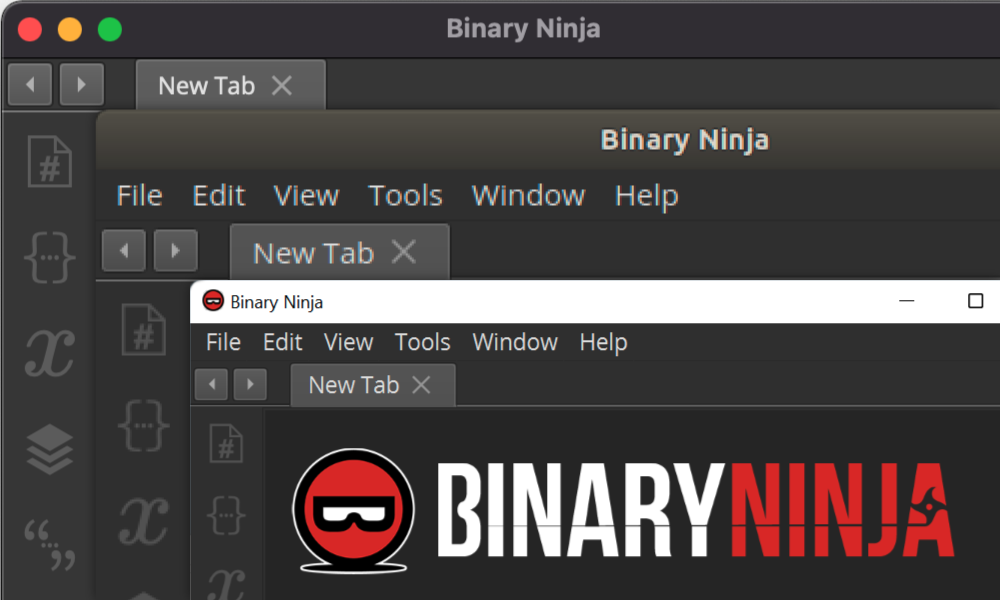Open View menu in middle Linux window
Image resolution: width=1000 pixels, height=600 pixels.
click(x=306, y=195)
